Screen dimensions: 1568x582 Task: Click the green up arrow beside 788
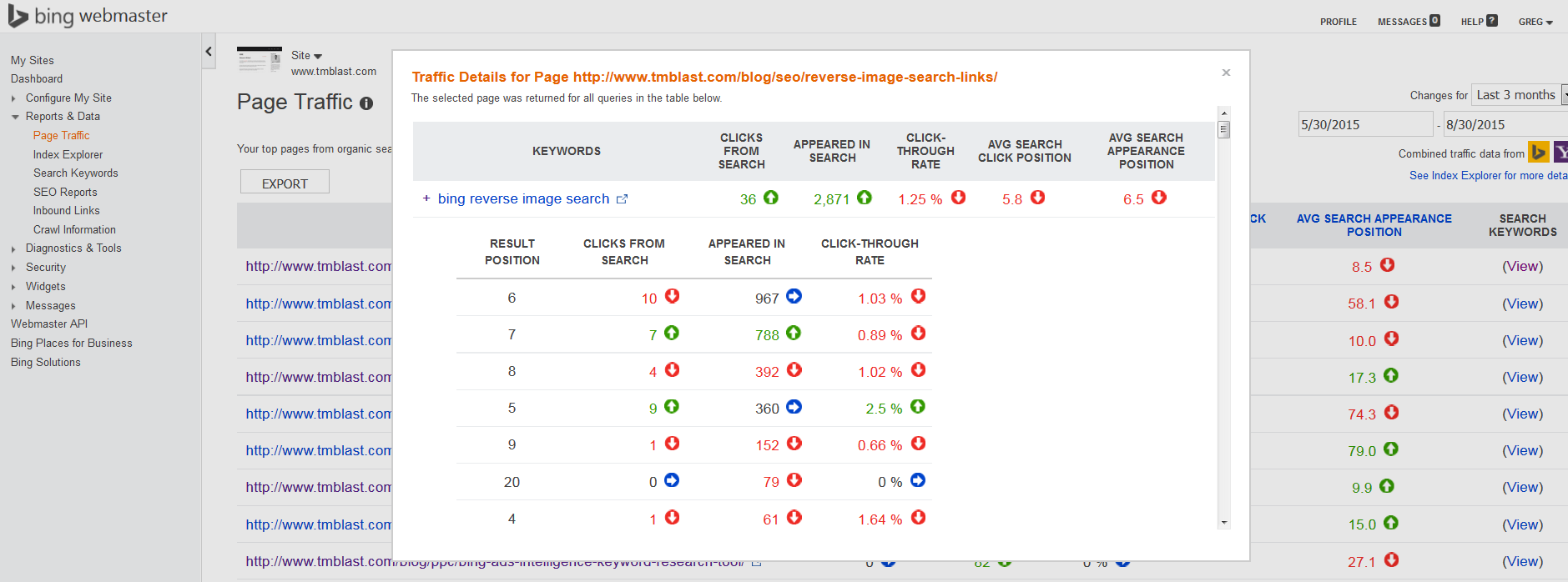[794, 333]
